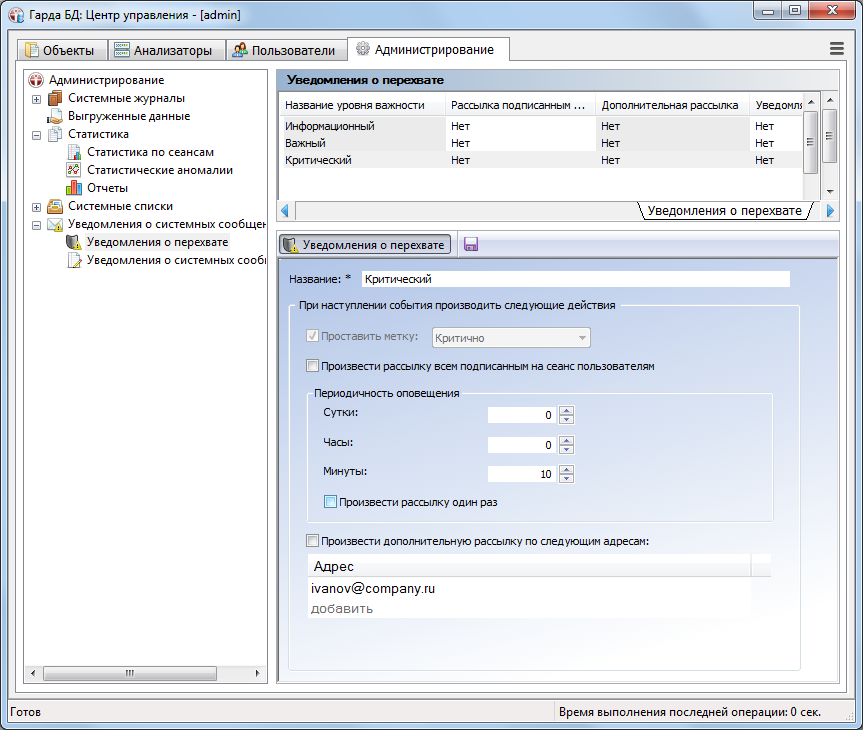Click outer table scrollbar down arrow
This screenshot has width=863, height=730.
(x=830, y=192)
